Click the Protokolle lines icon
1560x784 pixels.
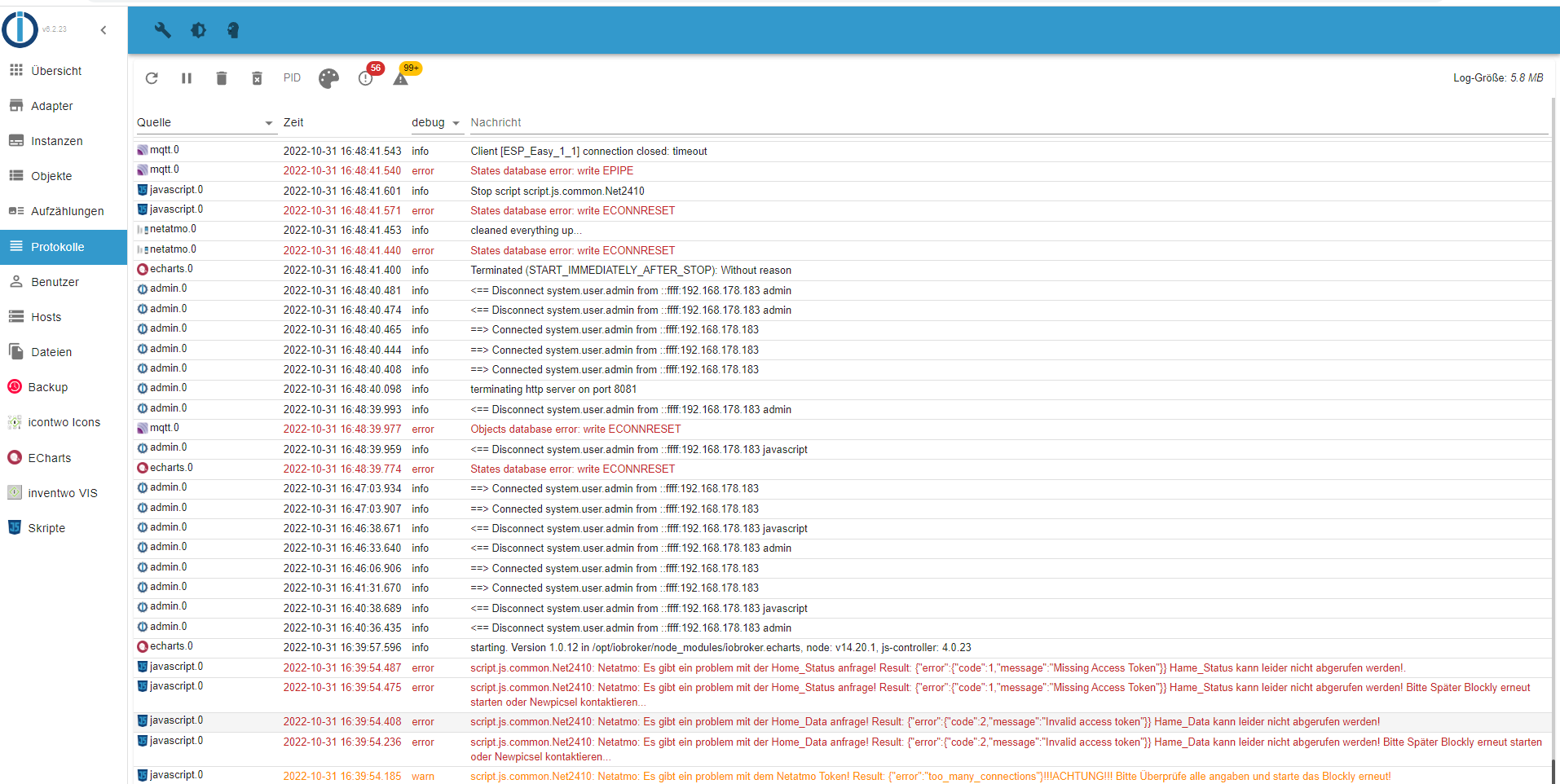(15, 246)
